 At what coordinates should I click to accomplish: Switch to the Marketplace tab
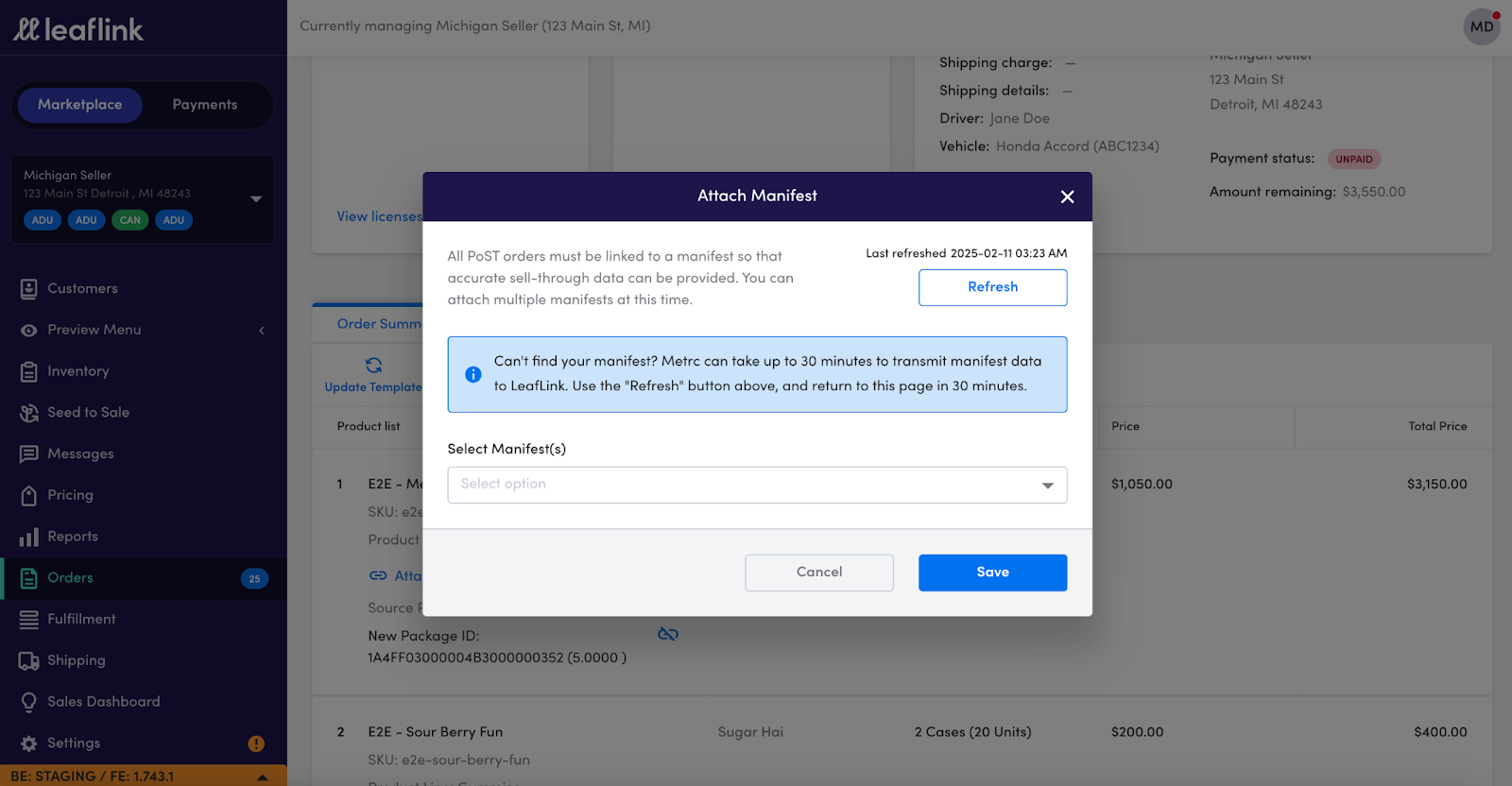point(79,105)
